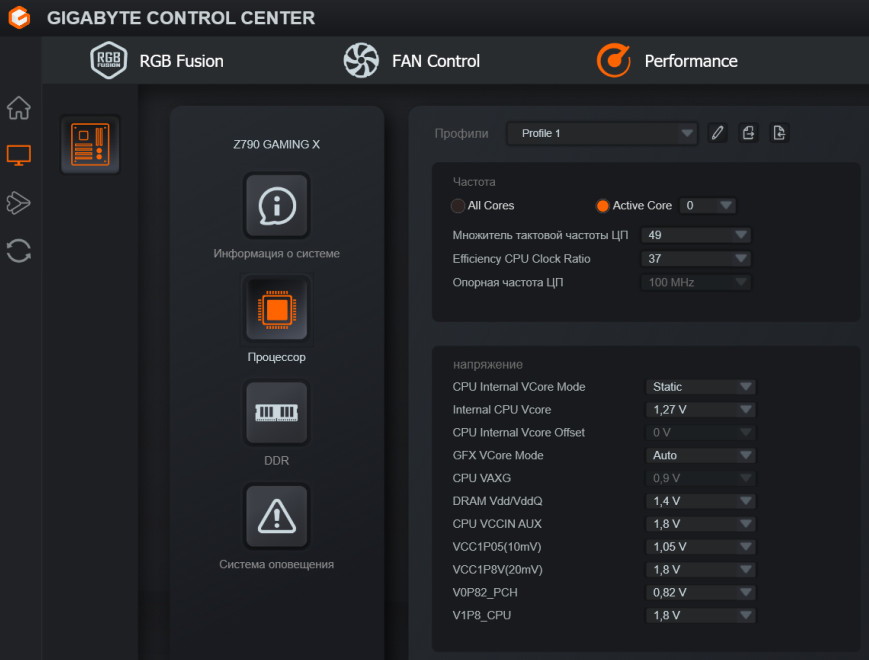The image size is (869, 660).
Task: Click the Информация о системе label
Action: [277, 253]
